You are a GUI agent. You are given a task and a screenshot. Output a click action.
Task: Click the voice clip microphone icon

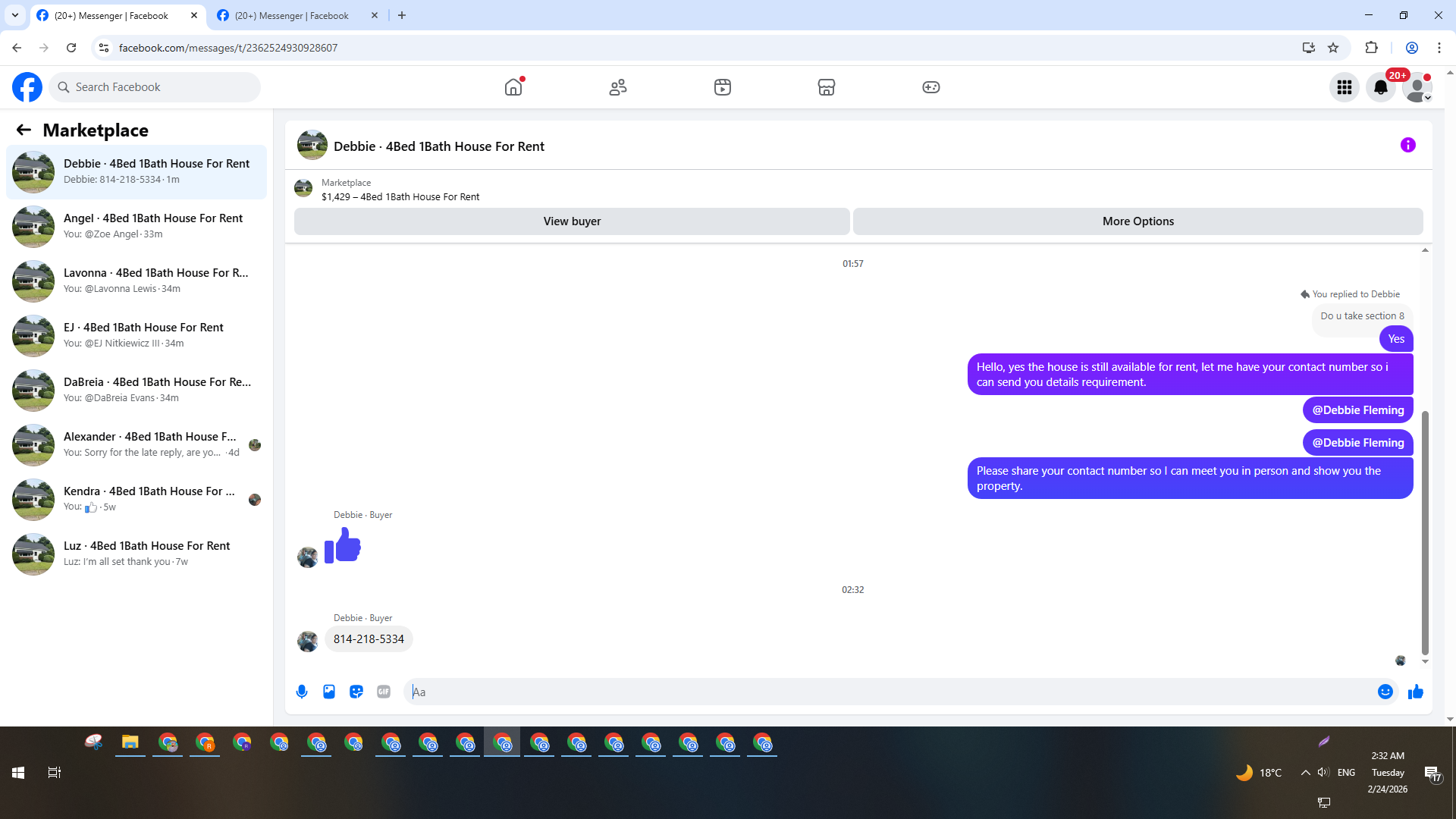point(302,692)
